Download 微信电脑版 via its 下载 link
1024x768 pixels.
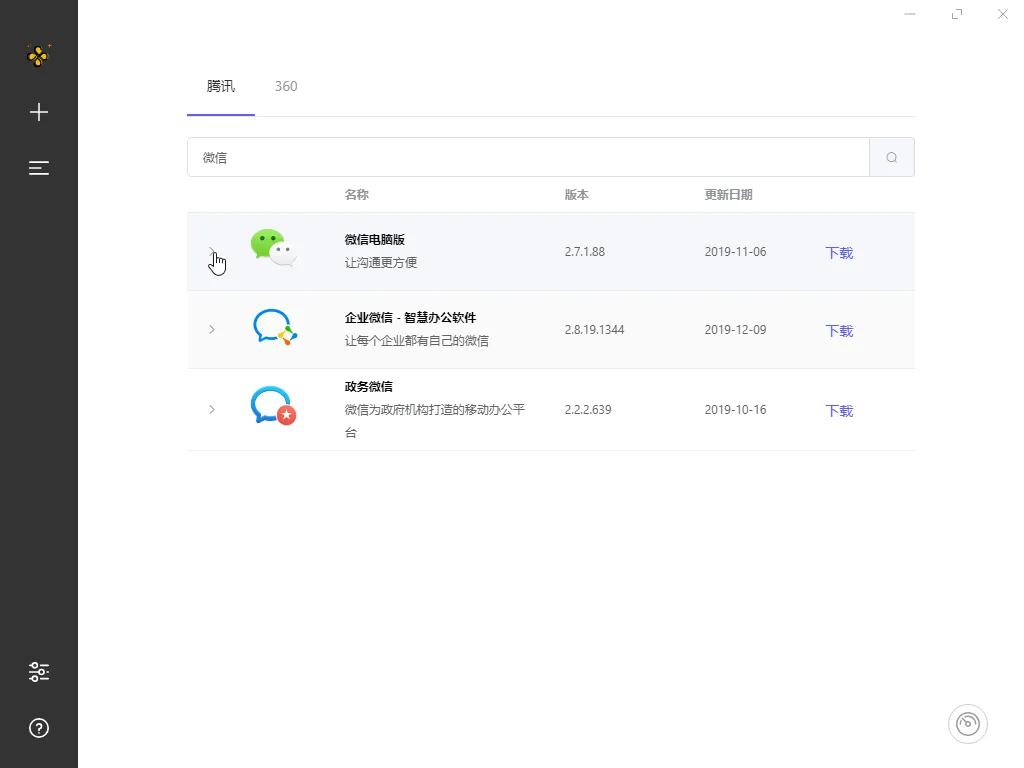pos(838,252)
